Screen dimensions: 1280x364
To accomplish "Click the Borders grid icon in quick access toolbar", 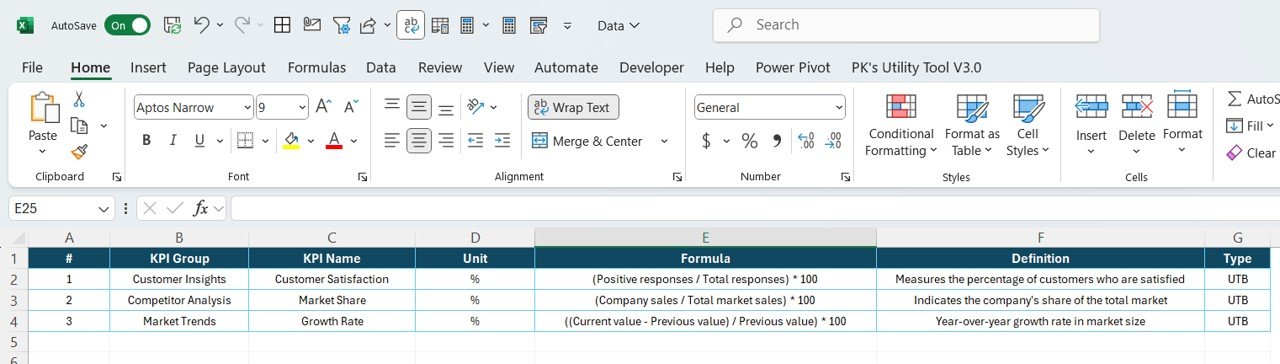I will (x=283, y=25).
